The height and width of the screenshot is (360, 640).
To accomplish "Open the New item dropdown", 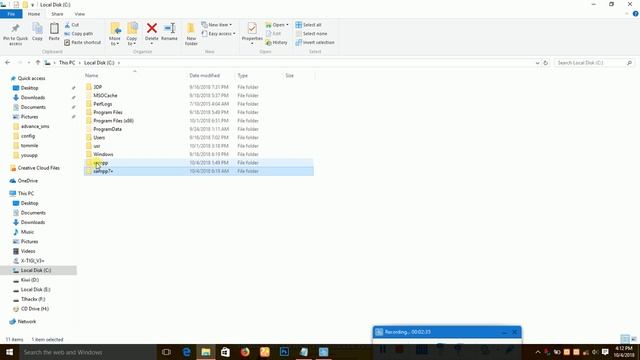I will click(217, 25).
